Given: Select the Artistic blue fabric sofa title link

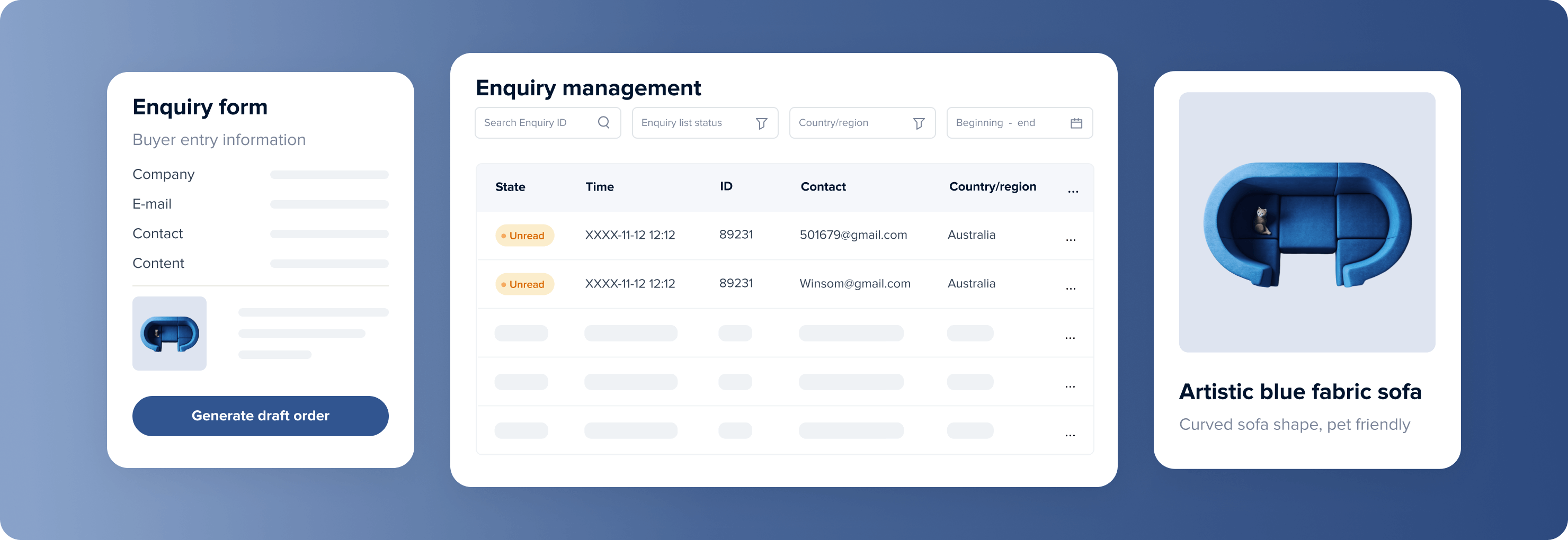Looking at the screenshot, I should (x=1301, y=392).
